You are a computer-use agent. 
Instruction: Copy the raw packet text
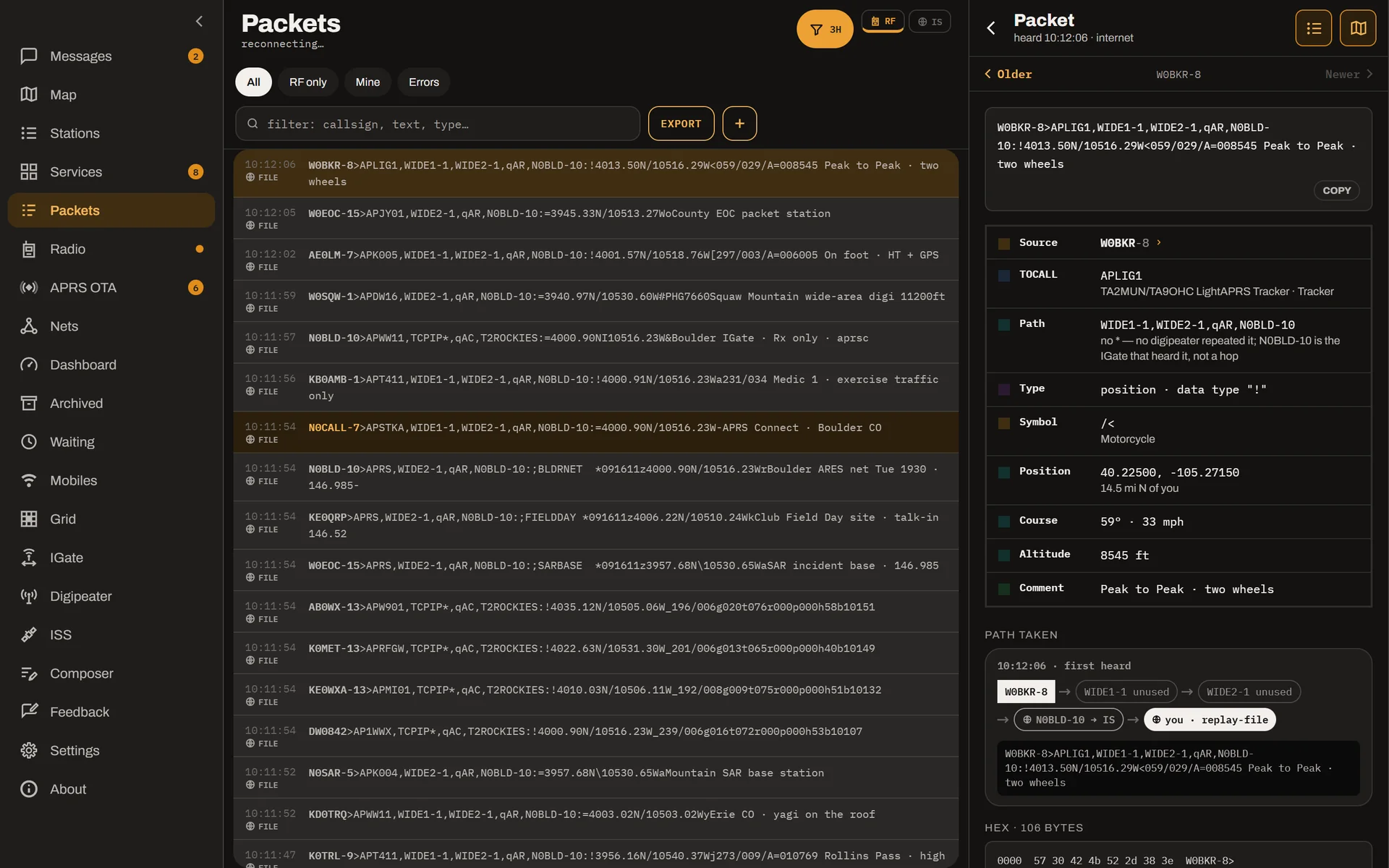(x=1336, y=191)
